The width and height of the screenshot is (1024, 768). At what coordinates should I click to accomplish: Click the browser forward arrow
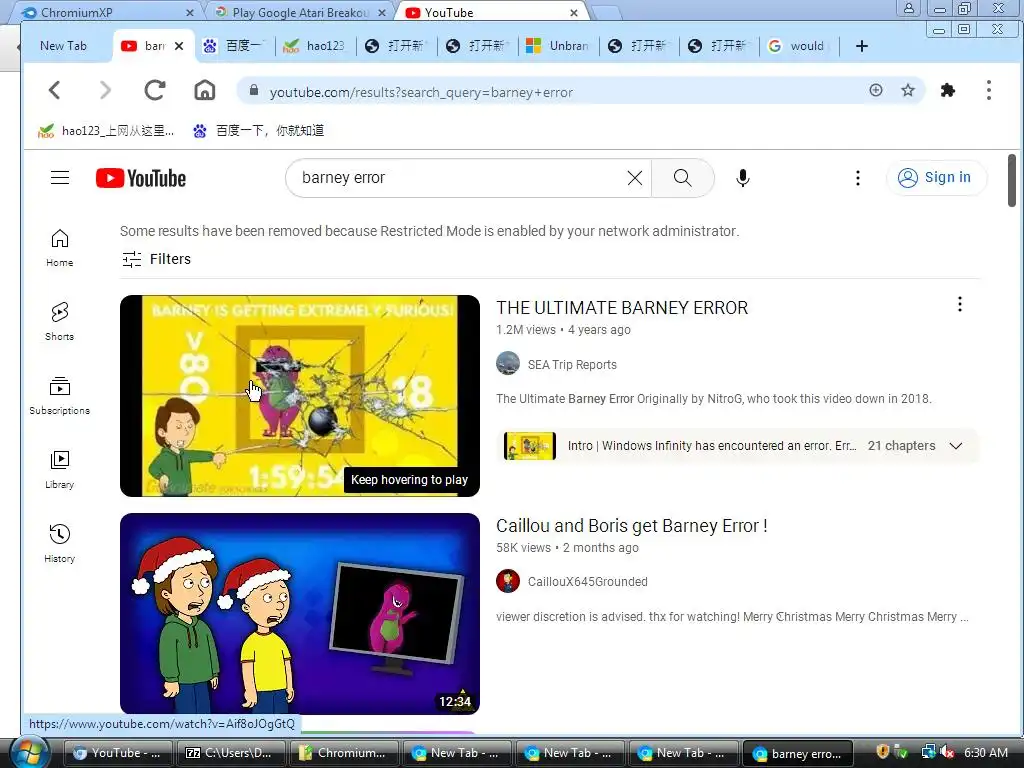tap(105, 90)
